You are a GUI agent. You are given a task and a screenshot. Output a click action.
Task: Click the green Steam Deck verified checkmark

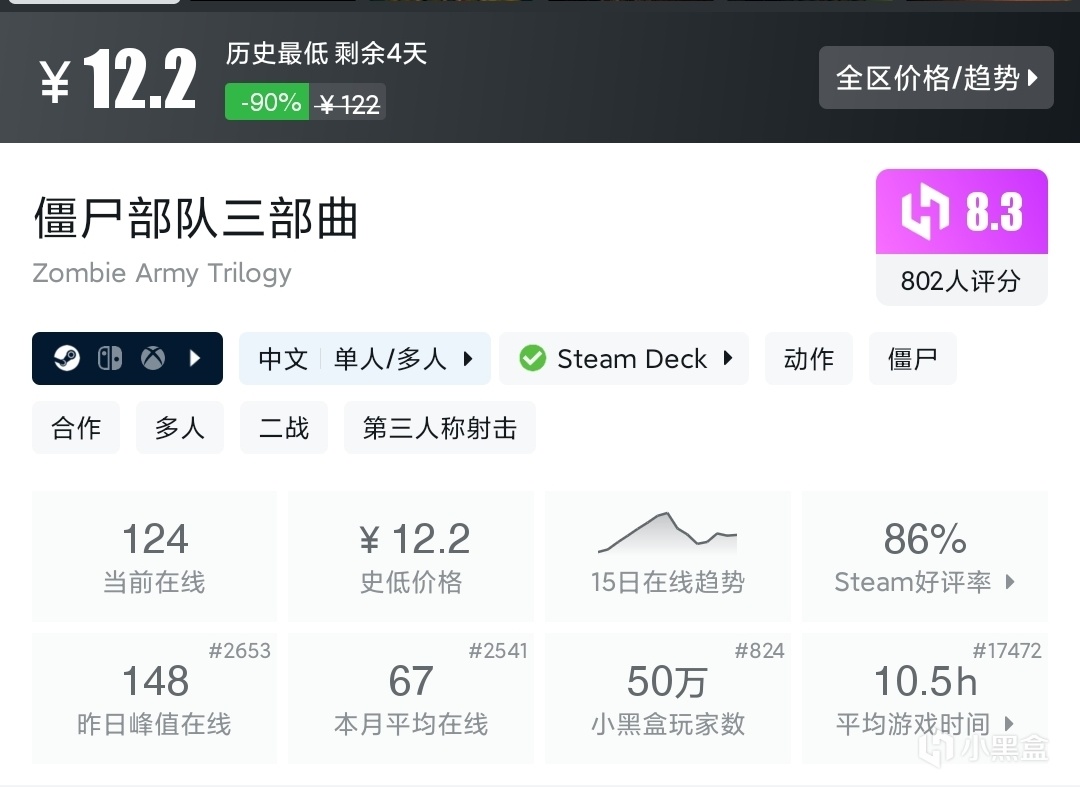pos(533,358)
